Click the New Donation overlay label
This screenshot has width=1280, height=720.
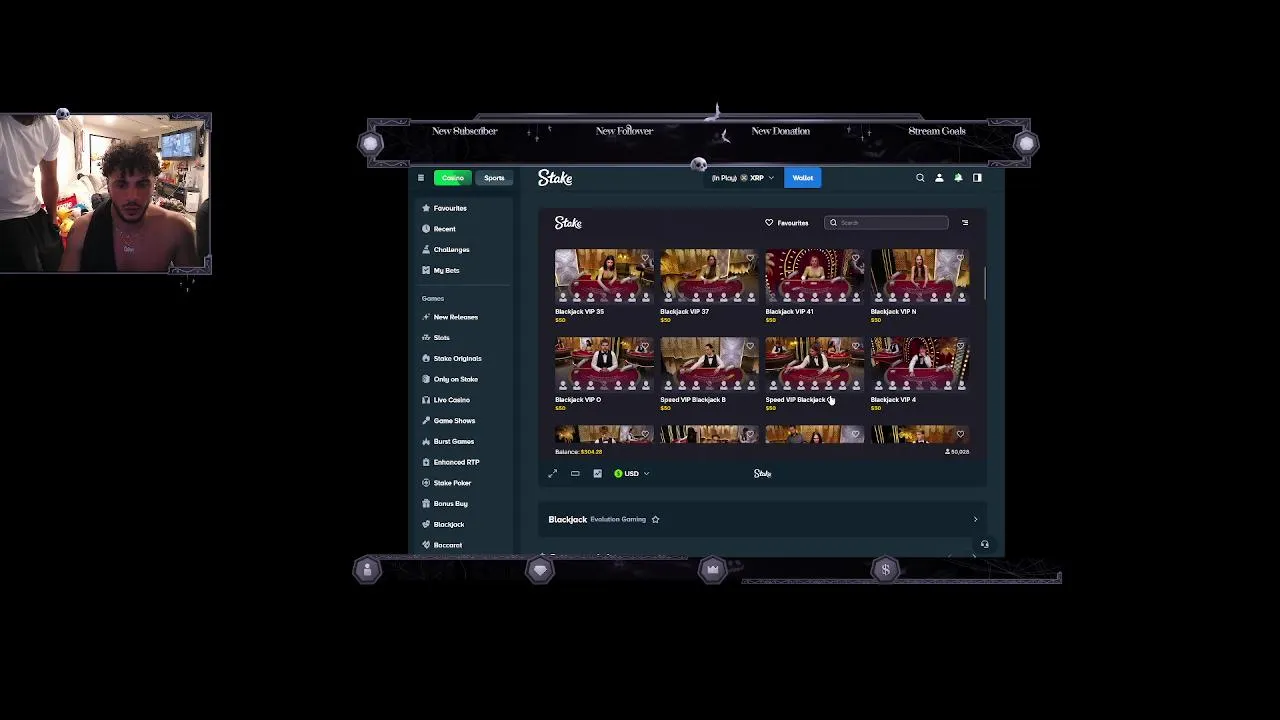tap(780, 131)
